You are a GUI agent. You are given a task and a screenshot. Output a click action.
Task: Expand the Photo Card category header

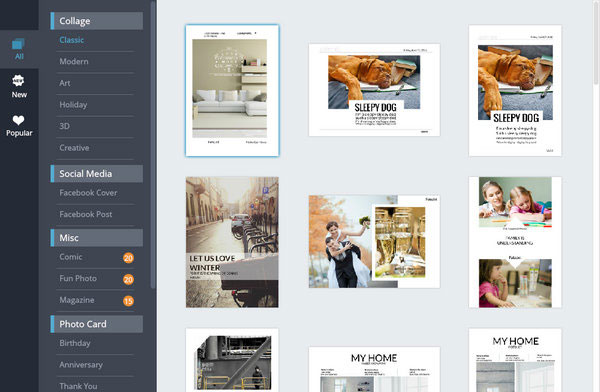pos(97,324)
